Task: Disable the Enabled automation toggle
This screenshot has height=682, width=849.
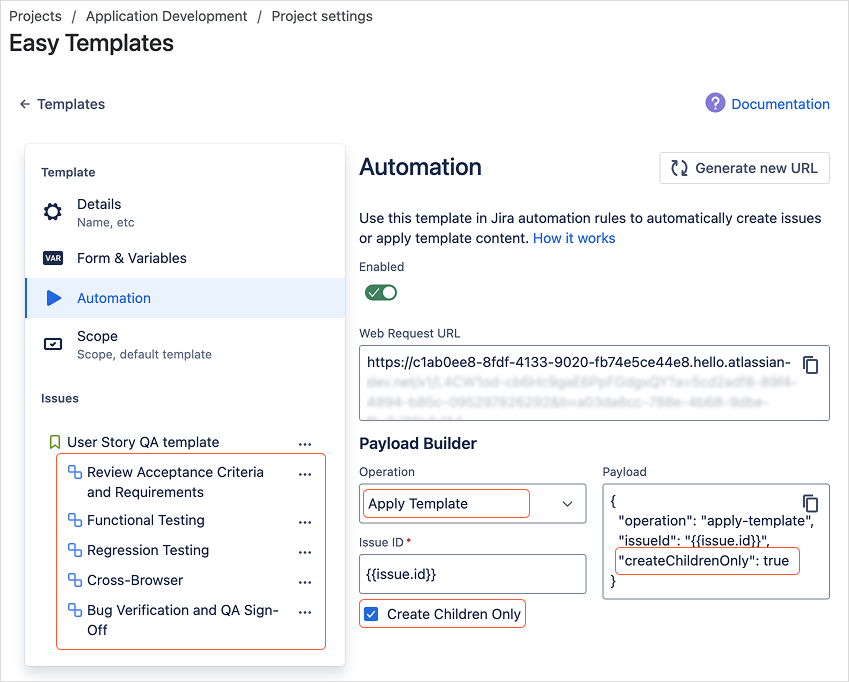Action: click(381, 292)
